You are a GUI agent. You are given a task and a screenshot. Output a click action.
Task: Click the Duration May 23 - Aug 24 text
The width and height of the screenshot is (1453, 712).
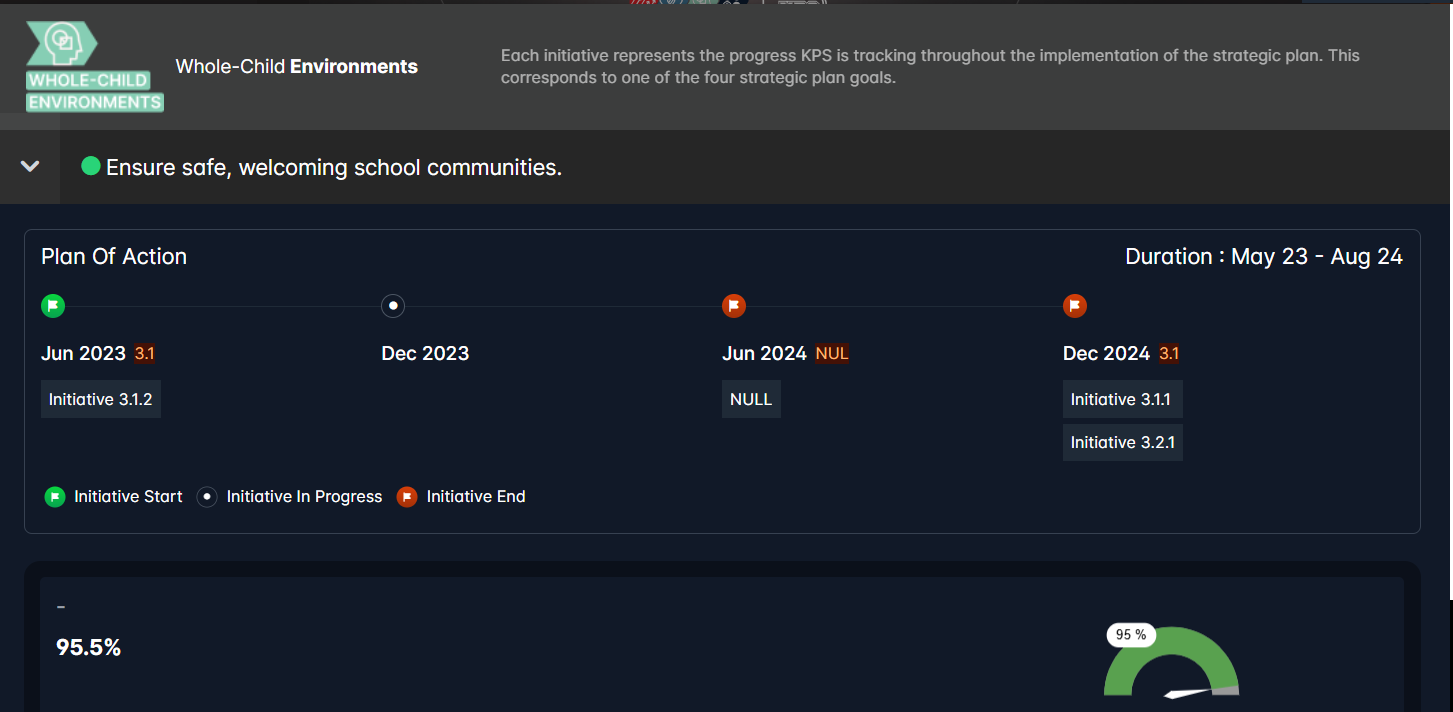(x=1263, y=256)
